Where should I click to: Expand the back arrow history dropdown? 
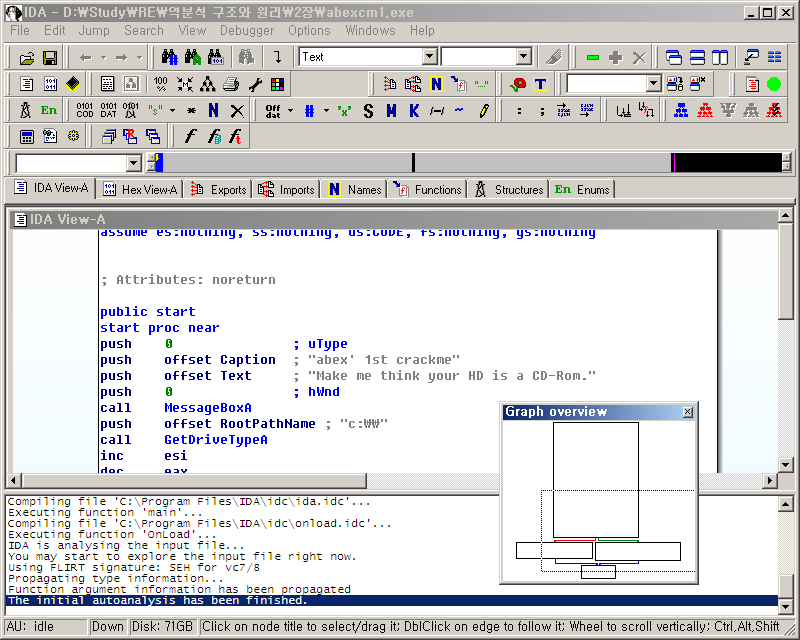104,58
